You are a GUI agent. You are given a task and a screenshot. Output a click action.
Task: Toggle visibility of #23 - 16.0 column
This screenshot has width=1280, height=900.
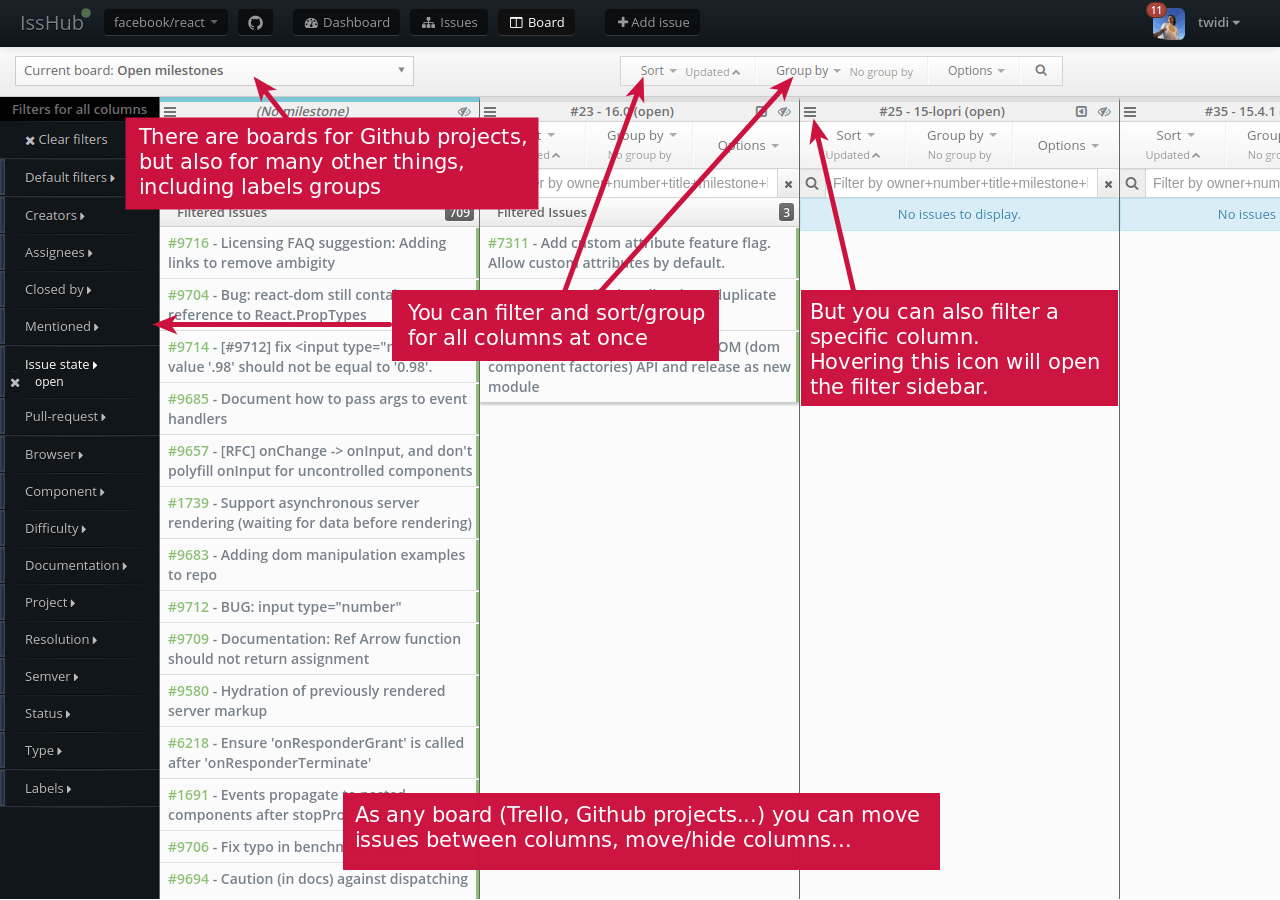click(784, 112)
